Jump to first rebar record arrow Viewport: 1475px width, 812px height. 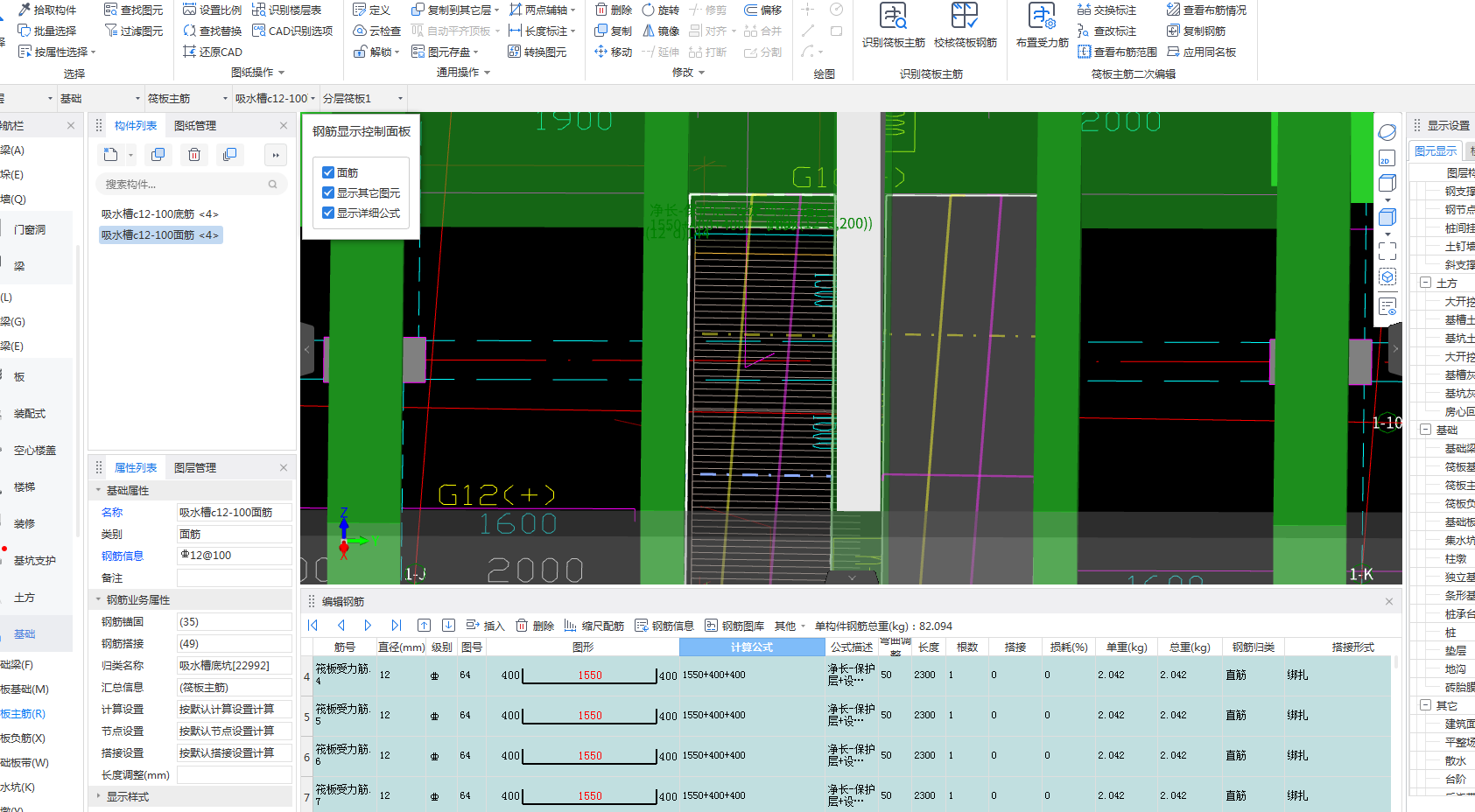point(313,626)
